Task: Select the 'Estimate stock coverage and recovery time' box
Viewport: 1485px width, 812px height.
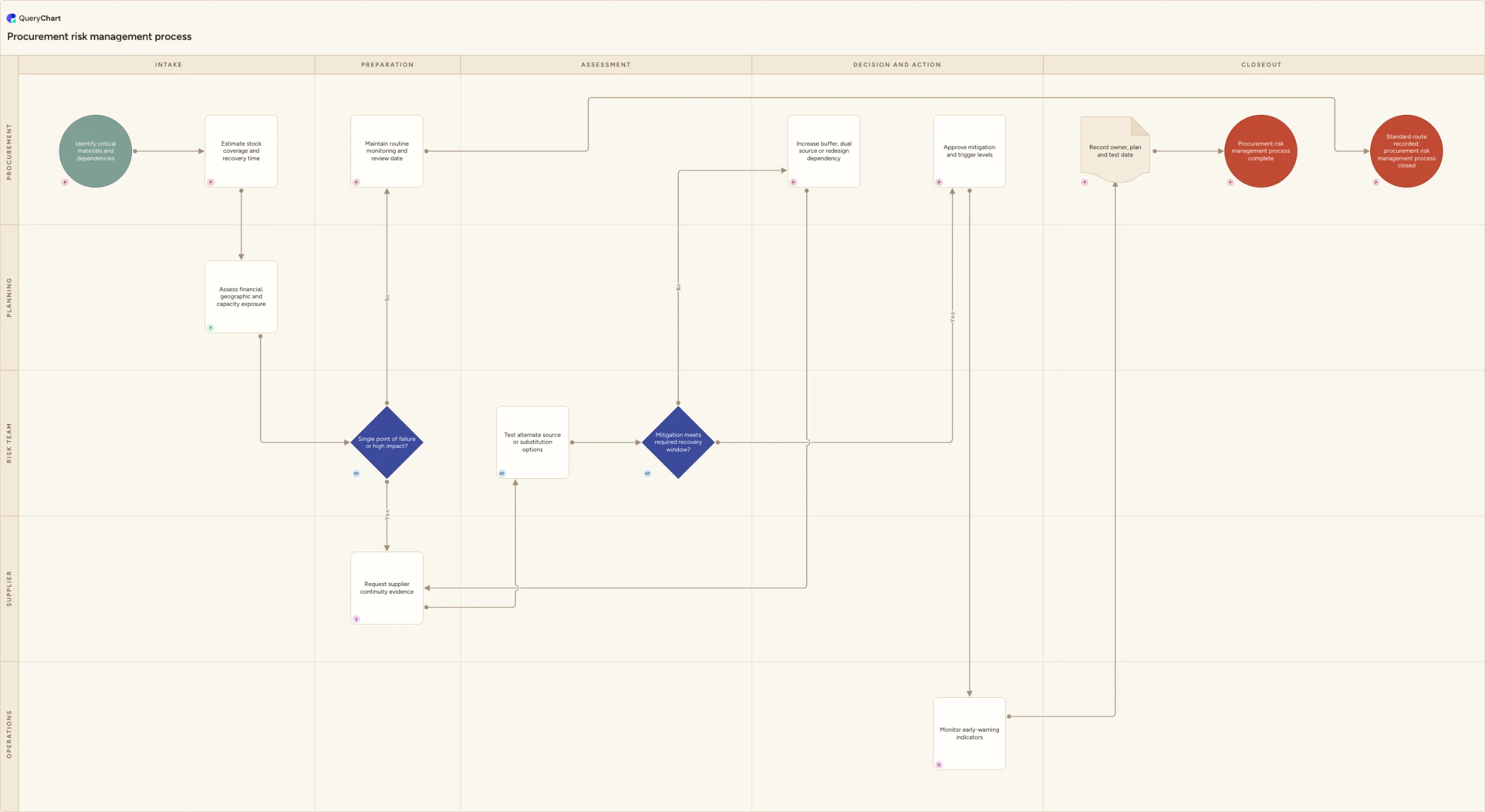Action: (241, 151)
